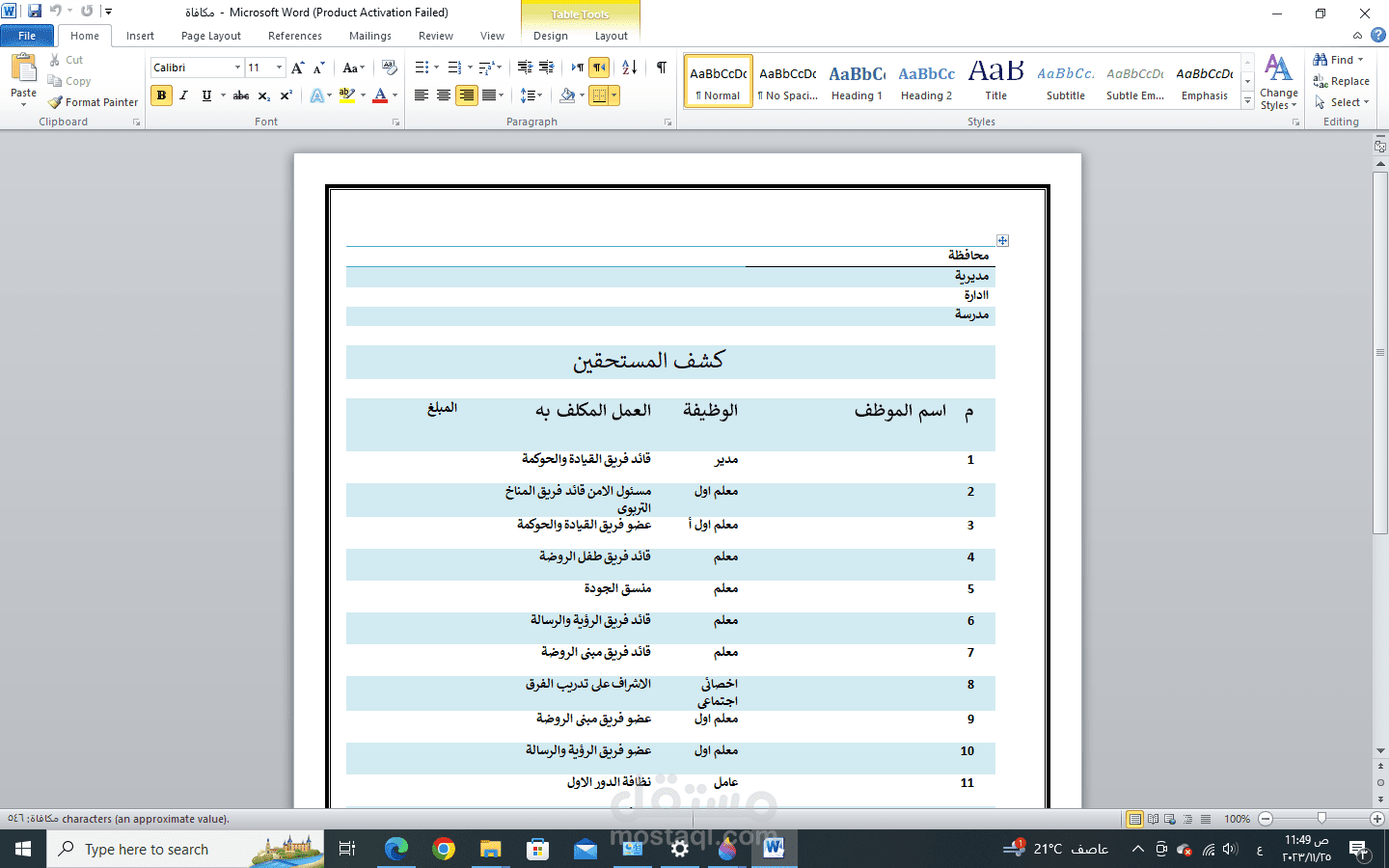Switch to the References tab
1389x868 pixels.
[x=295, y=36]
